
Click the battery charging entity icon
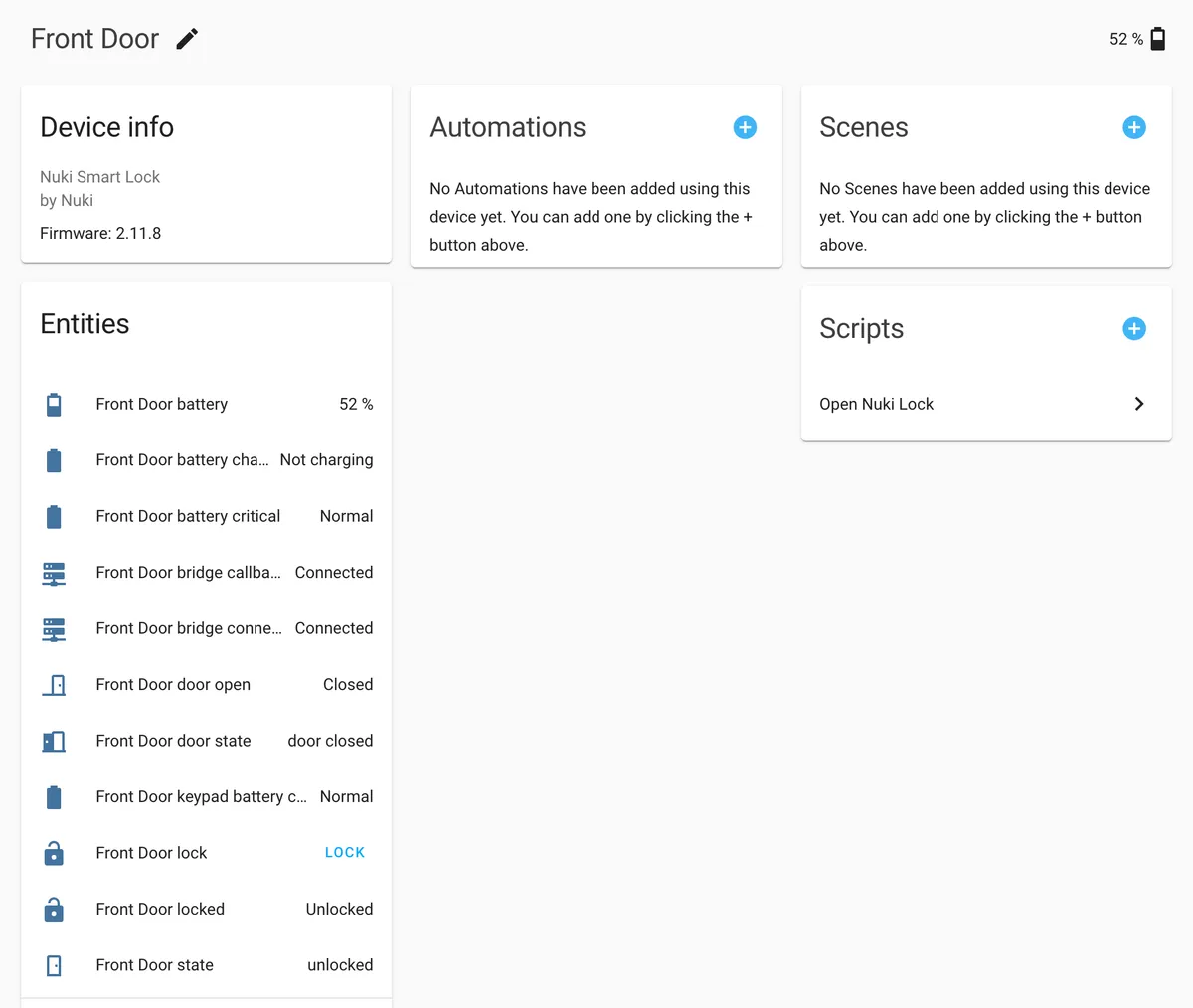tap(54, 460)
